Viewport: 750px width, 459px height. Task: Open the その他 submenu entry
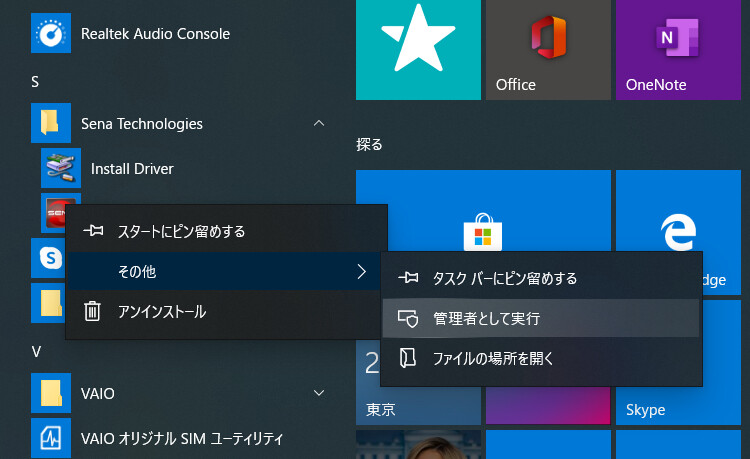(x=226, y=272)
